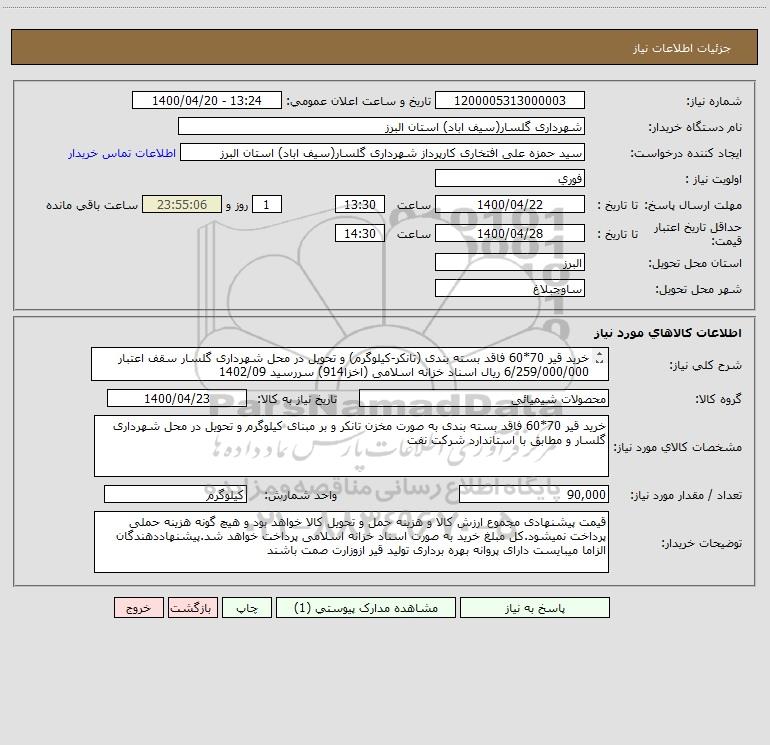
Task: Click the label نام دستگاه خریدار
Action: [695, 127]
